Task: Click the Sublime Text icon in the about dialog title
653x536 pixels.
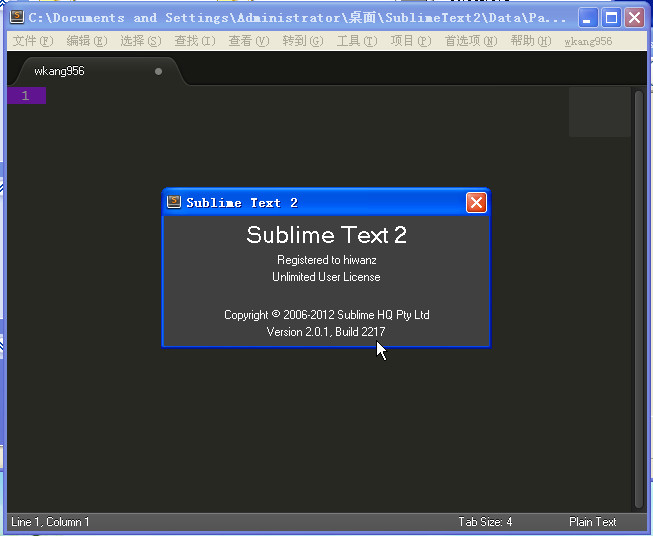Action: coord(174,202)
